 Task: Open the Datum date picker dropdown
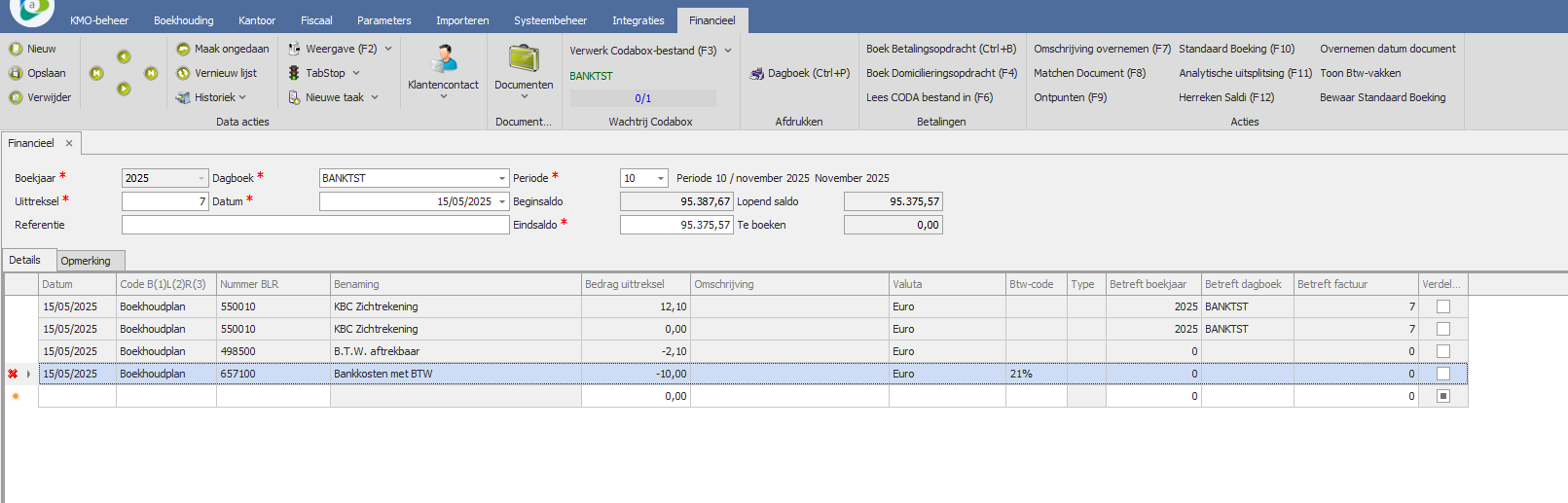[x=502, y=201]
